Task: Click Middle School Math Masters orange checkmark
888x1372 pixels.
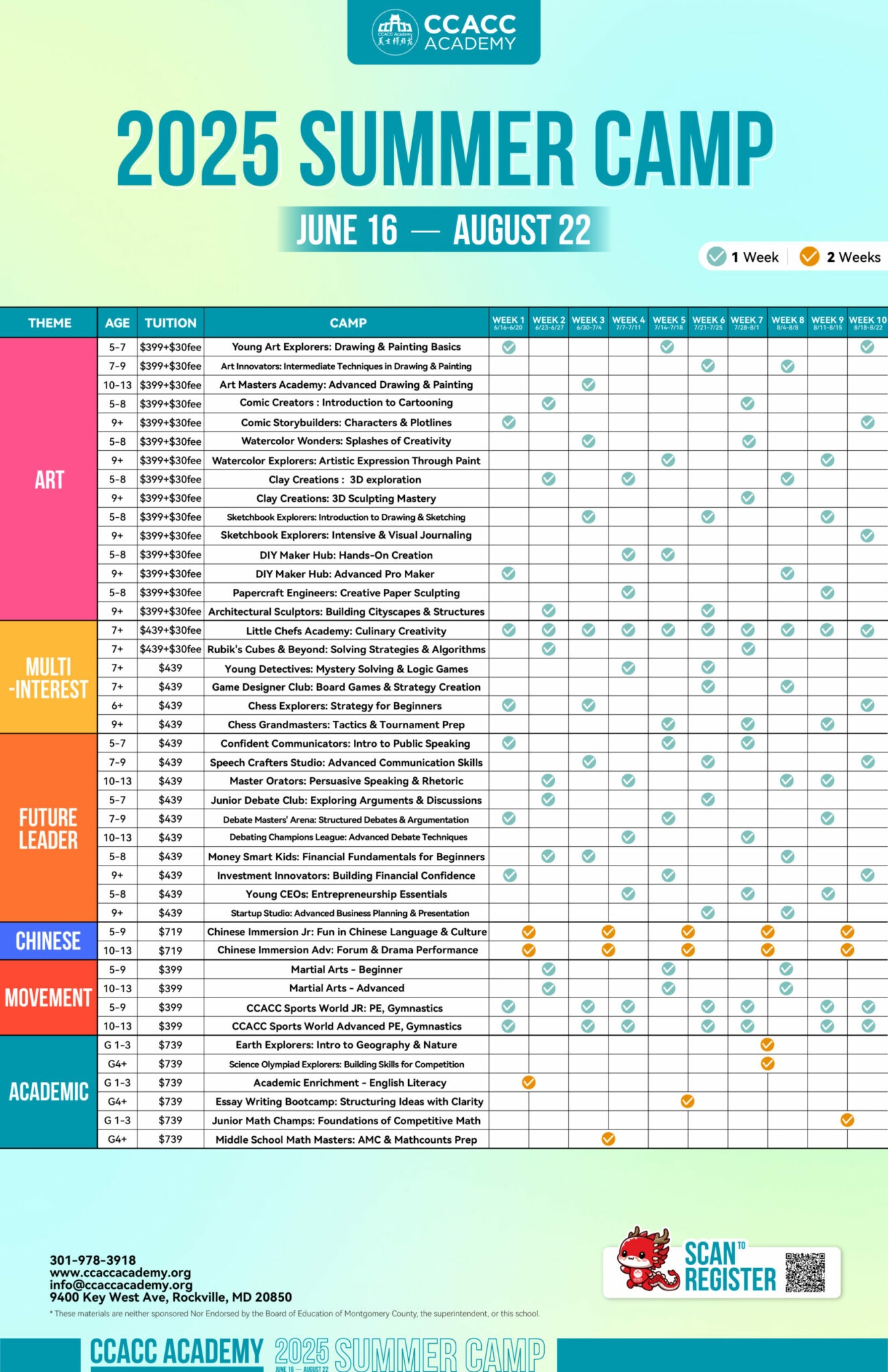Action: tap(608, 1139)
